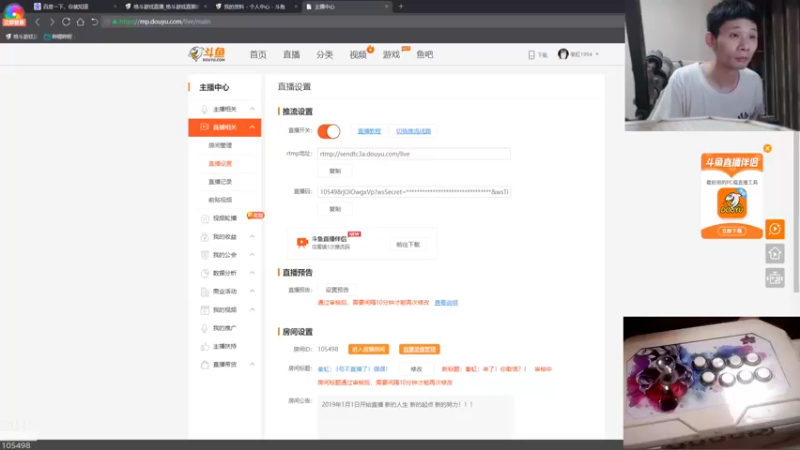
Task: Click the 设置预告 button
Action: point(337,290)
